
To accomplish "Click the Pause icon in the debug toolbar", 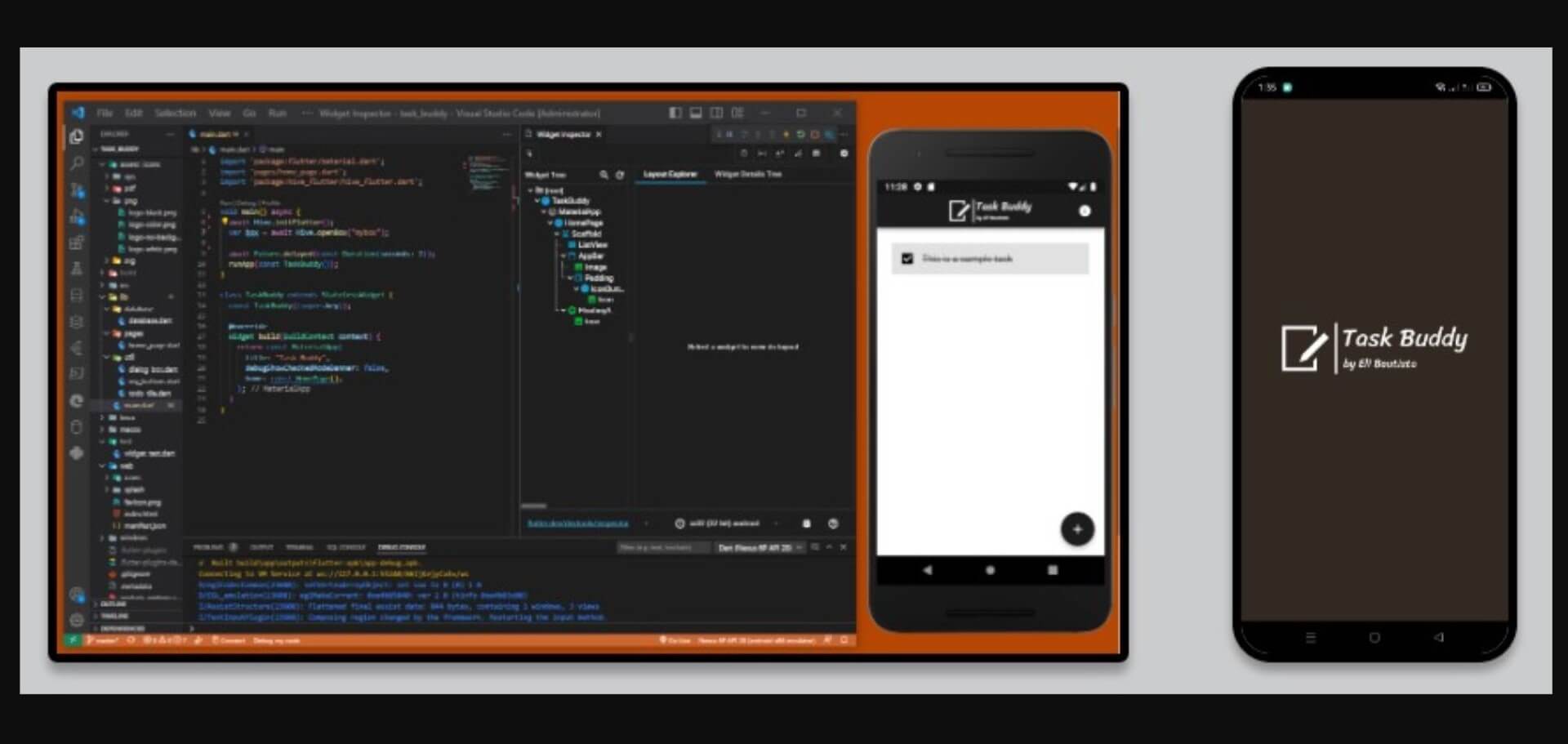I will 730,134.
